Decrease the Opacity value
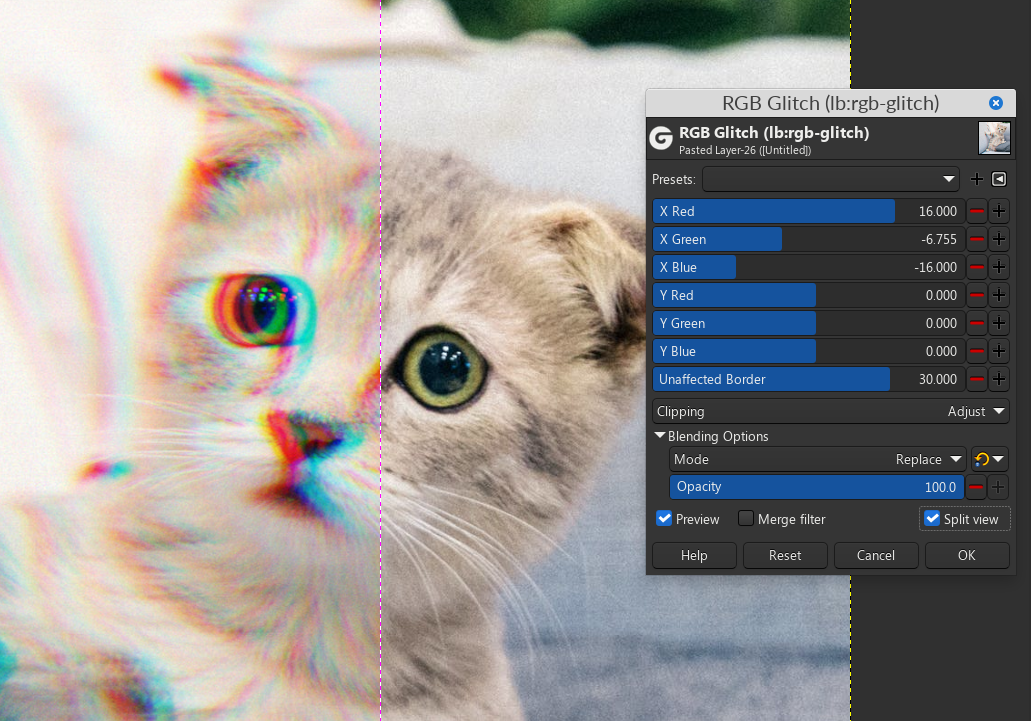The image size is (1031, 721). [x=976, y=487]
